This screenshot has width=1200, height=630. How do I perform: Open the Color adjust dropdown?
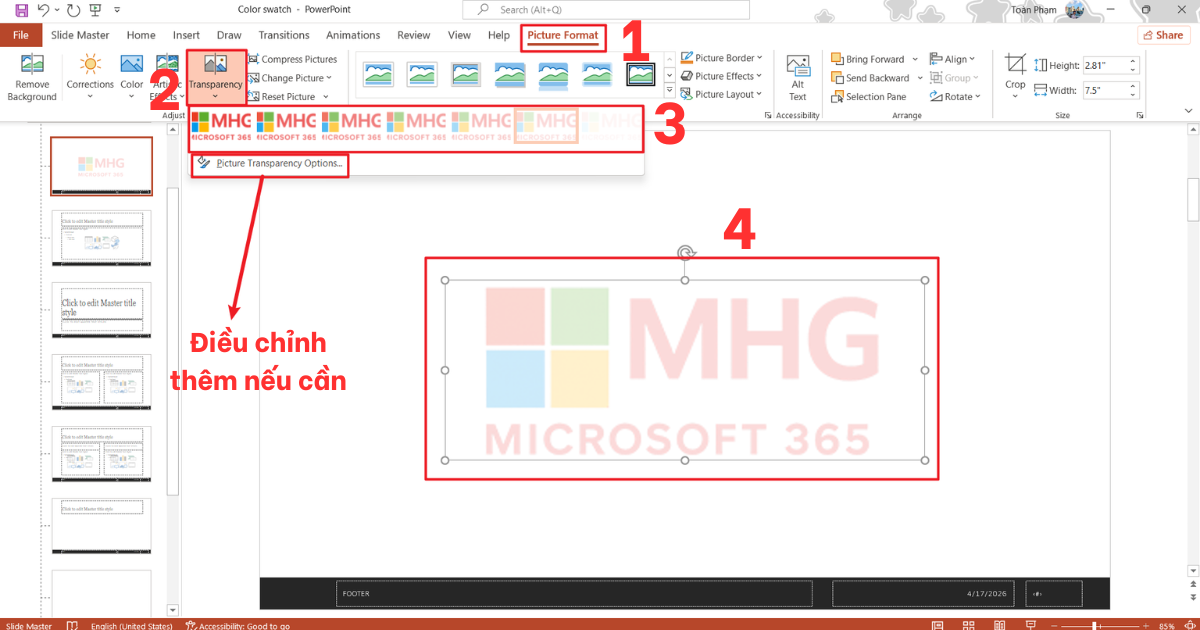pos(132,77)
